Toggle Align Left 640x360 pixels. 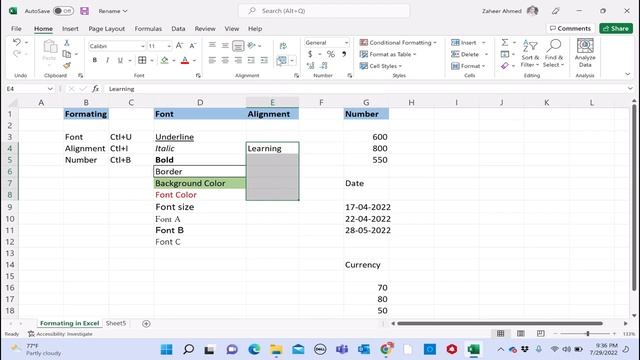coord(212,60)
